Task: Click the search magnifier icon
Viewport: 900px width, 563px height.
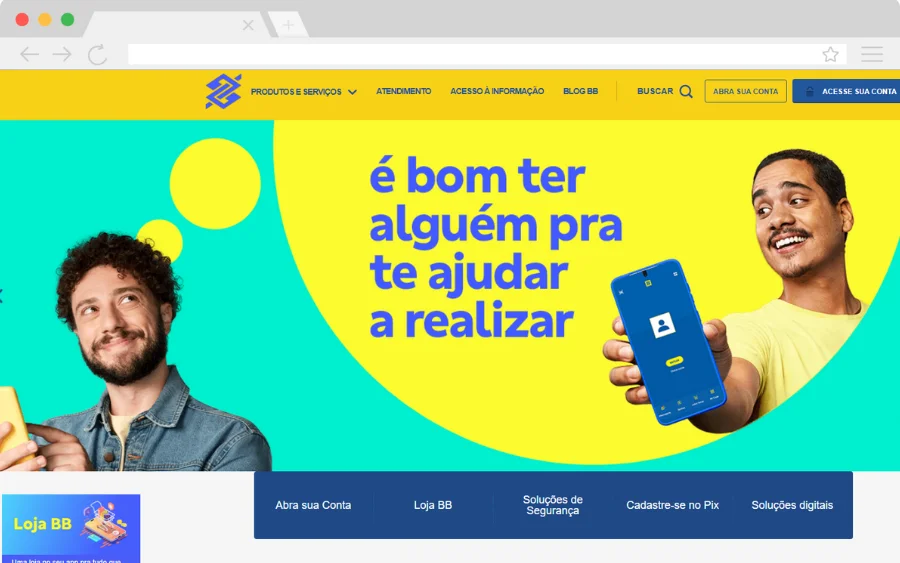Action: pos(686,91)
